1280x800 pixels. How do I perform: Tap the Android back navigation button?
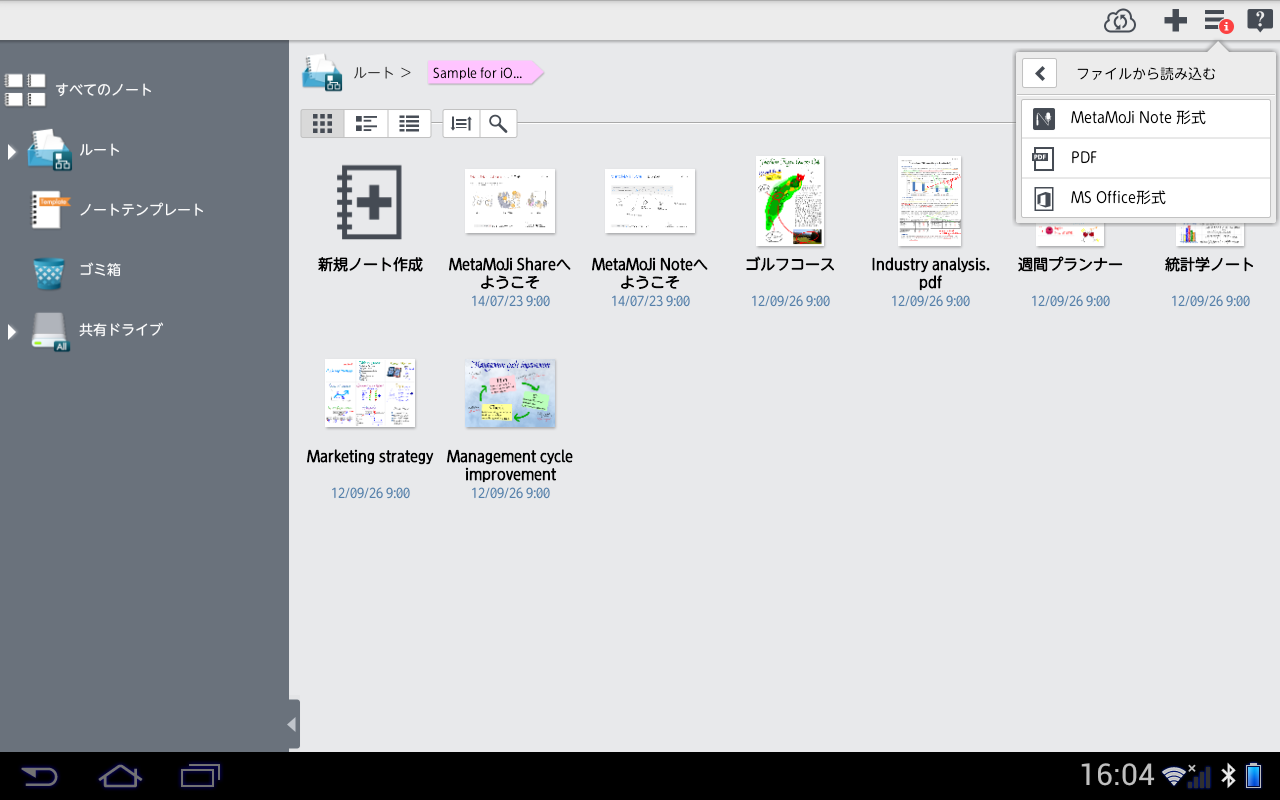pos(39,776)
